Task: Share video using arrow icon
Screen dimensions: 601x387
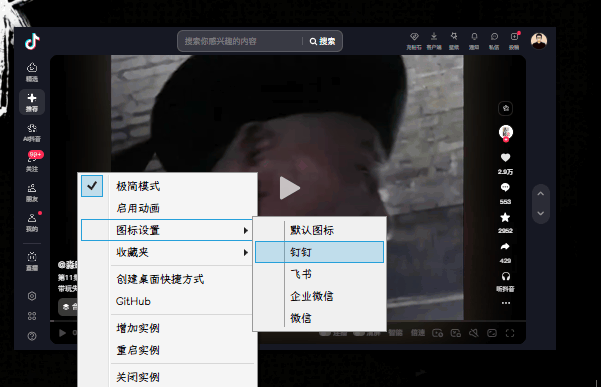Action: point(505,247)
